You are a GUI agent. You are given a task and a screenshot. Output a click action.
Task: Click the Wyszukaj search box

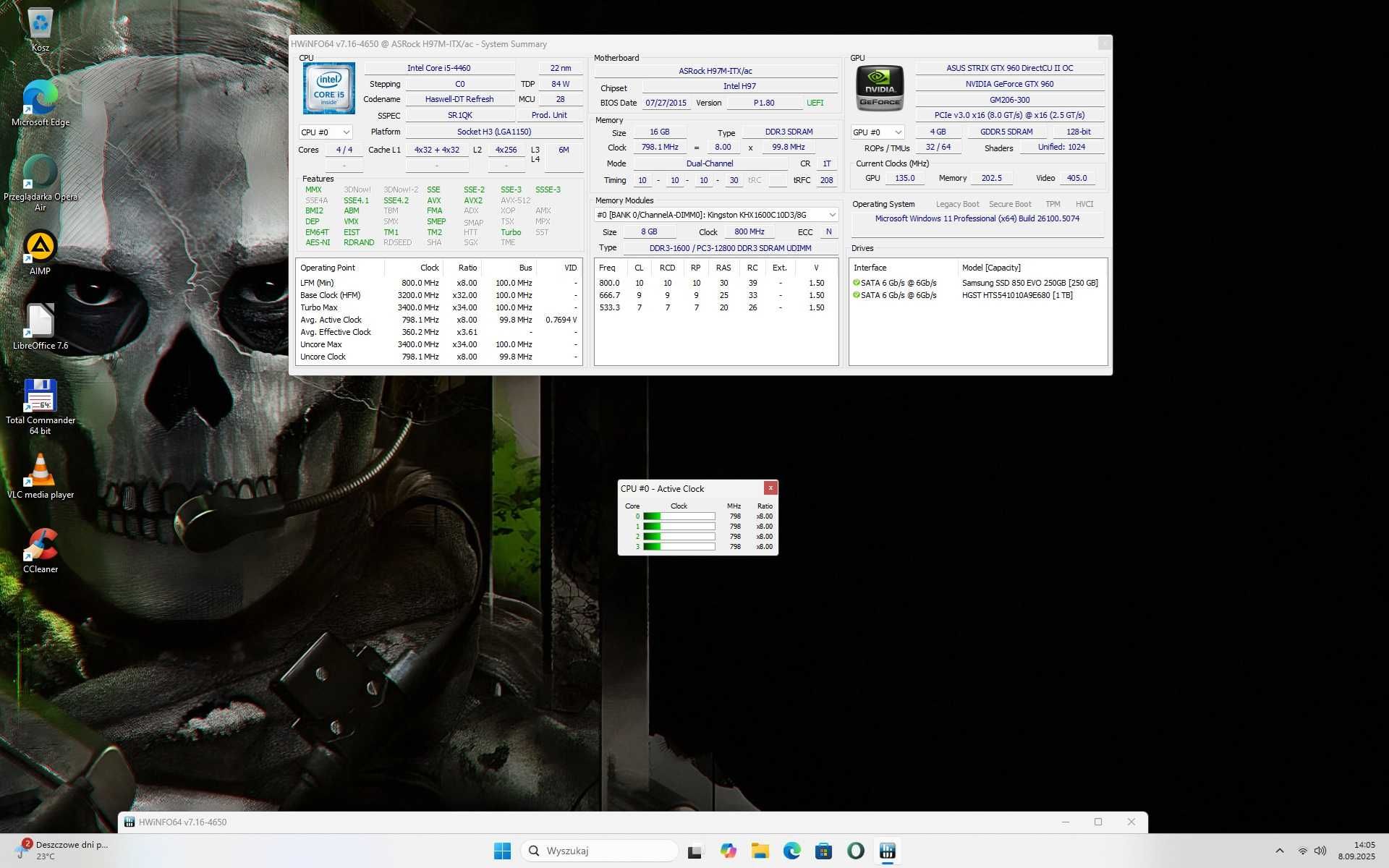tap(600, 851)
